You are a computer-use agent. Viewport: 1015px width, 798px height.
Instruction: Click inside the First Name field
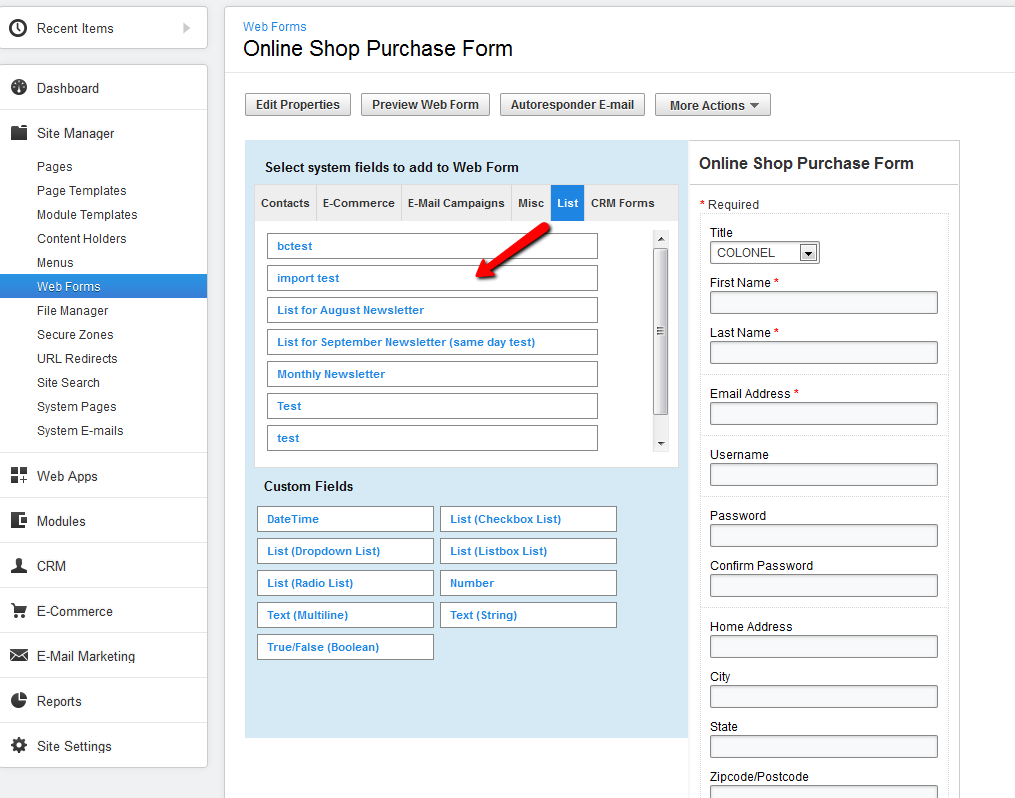(822, 302)
